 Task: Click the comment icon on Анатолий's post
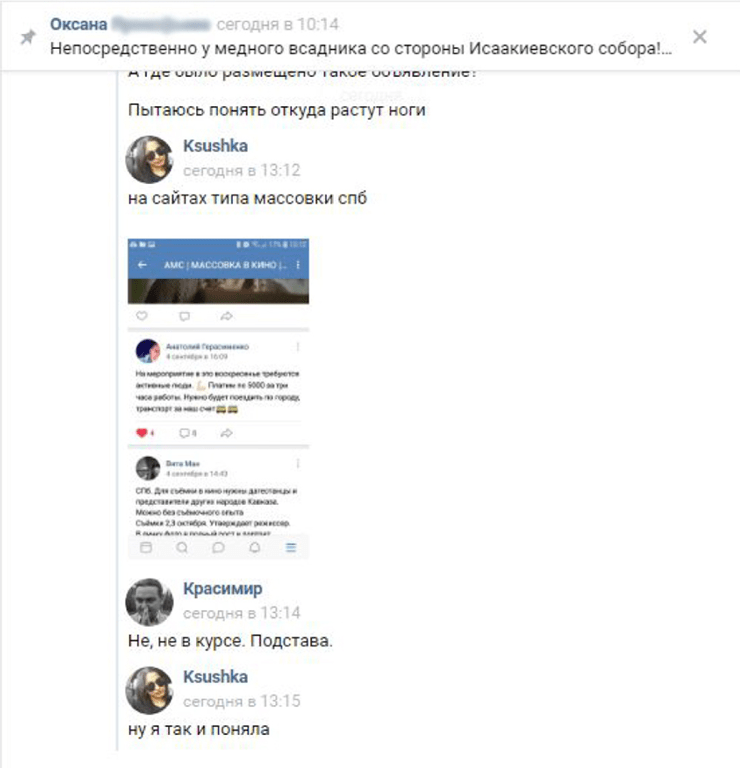point(184,433)
